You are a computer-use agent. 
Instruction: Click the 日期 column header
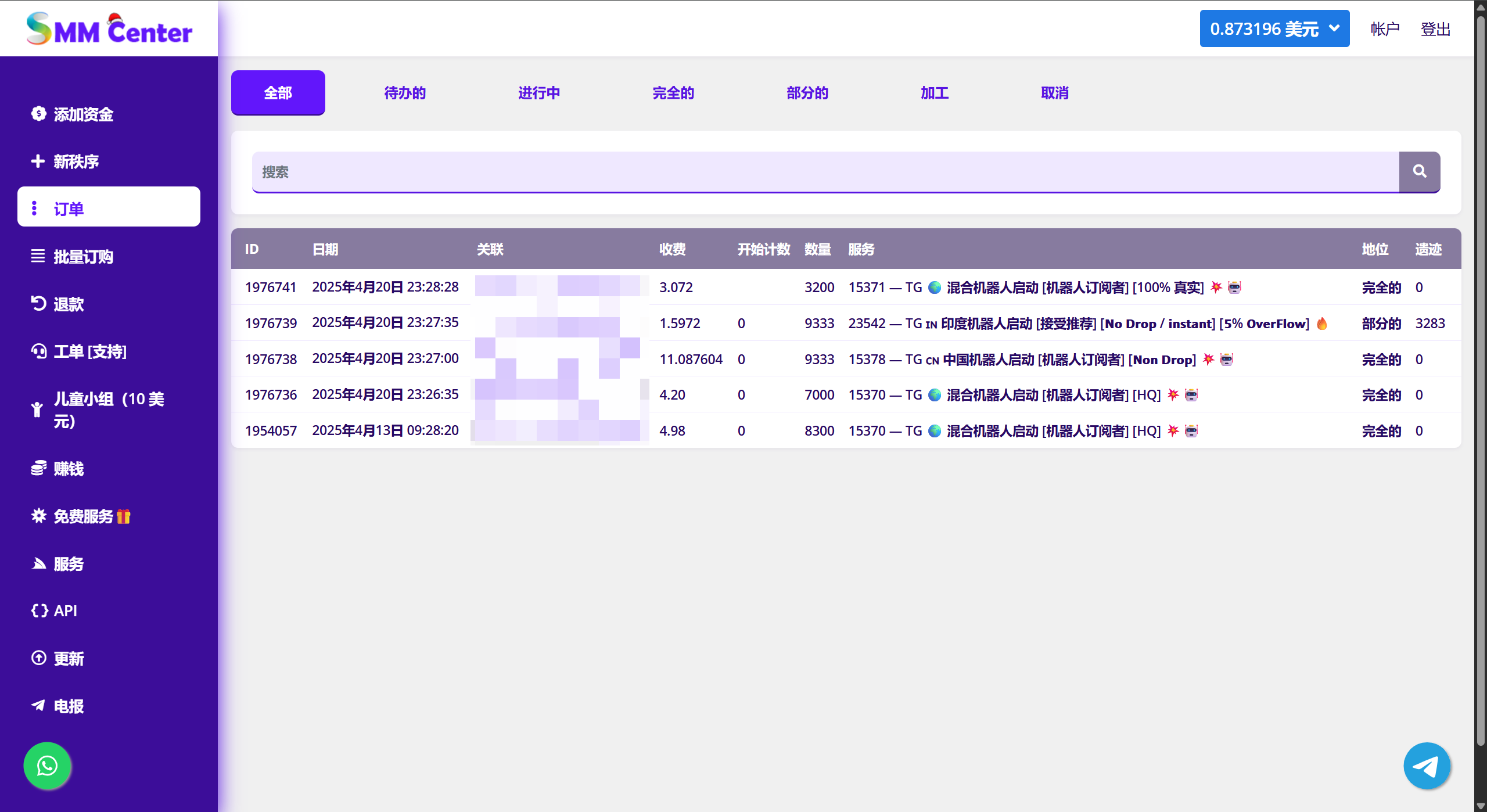pos(325,249)
